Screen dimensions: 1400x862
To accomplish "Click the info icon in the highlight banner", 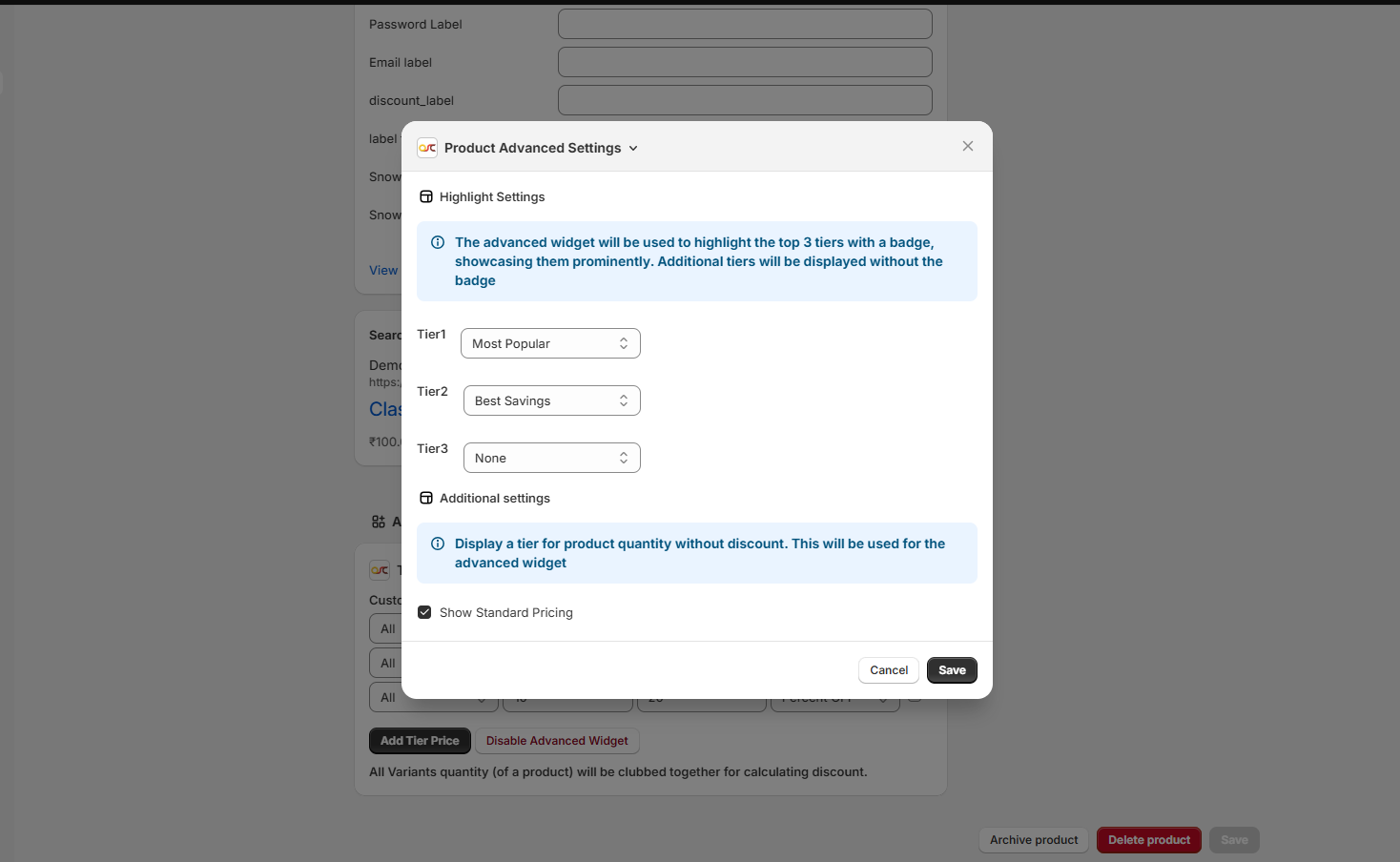I will pos(438,242).
